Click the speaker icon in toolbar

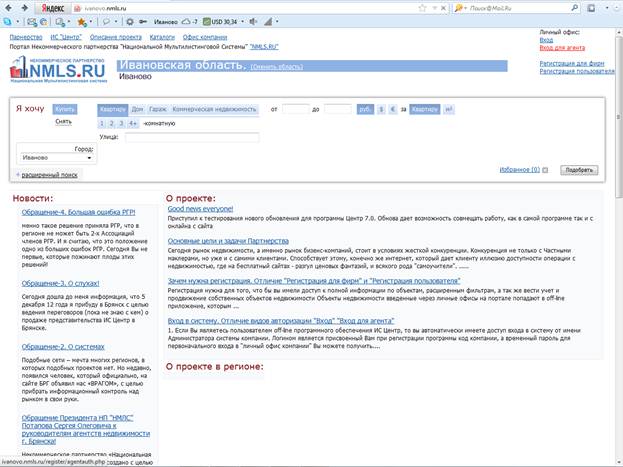click(x=253, y=22)
